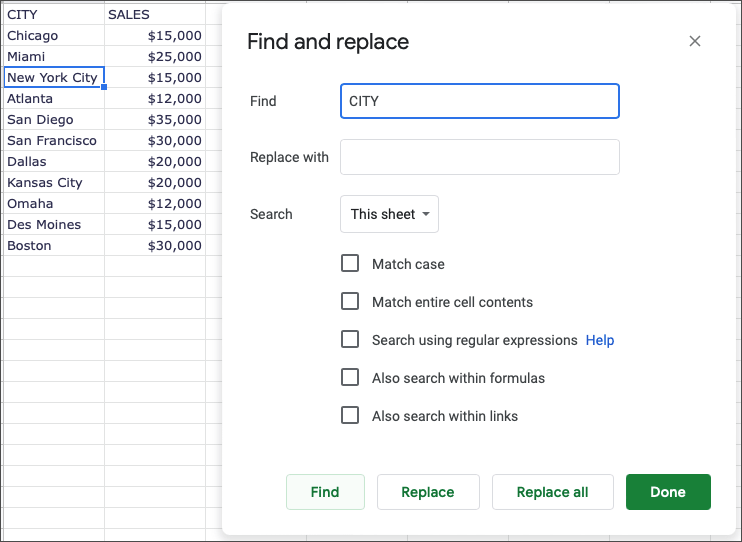Select the Atlanta cell

(x=54, y=98)
